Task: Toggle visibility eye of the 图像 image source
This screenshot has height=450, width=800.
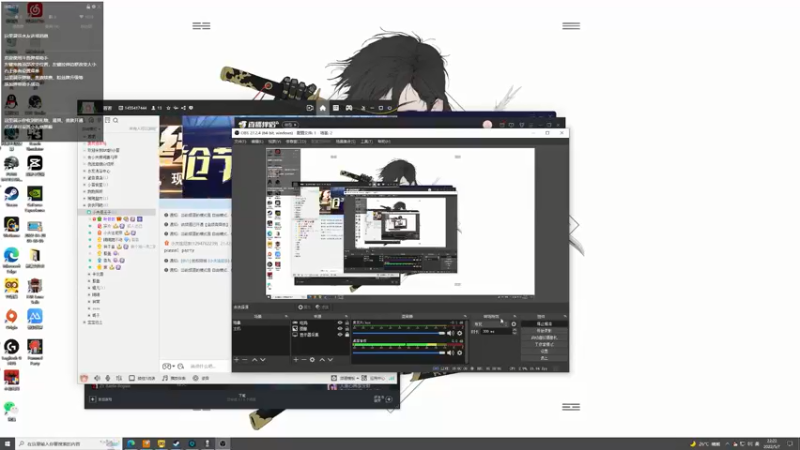Action: 340,329
